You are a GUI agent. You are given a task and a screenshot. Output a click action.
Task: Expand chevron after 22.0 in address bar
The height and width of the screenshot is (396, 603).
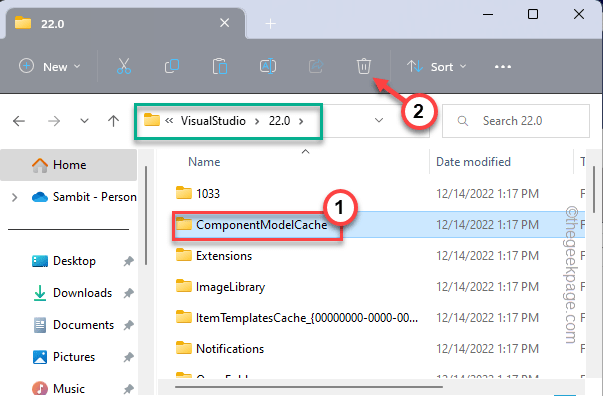[x=301, y=121]
